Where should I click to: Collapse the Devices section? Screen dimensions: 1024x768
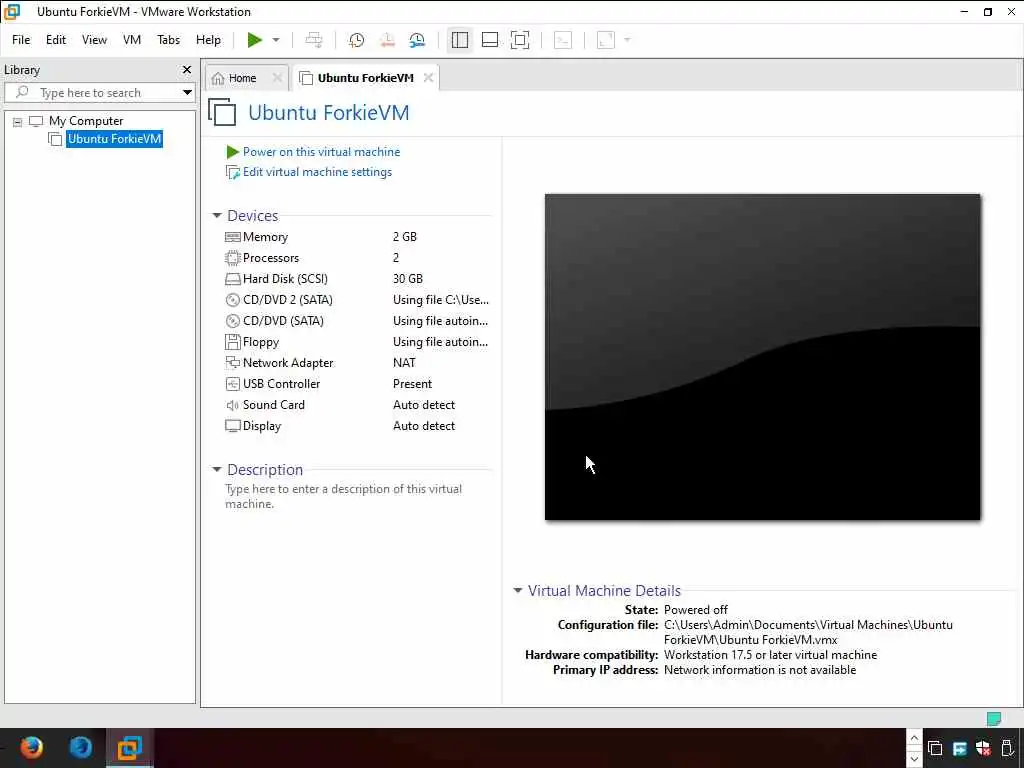point(217,216)
